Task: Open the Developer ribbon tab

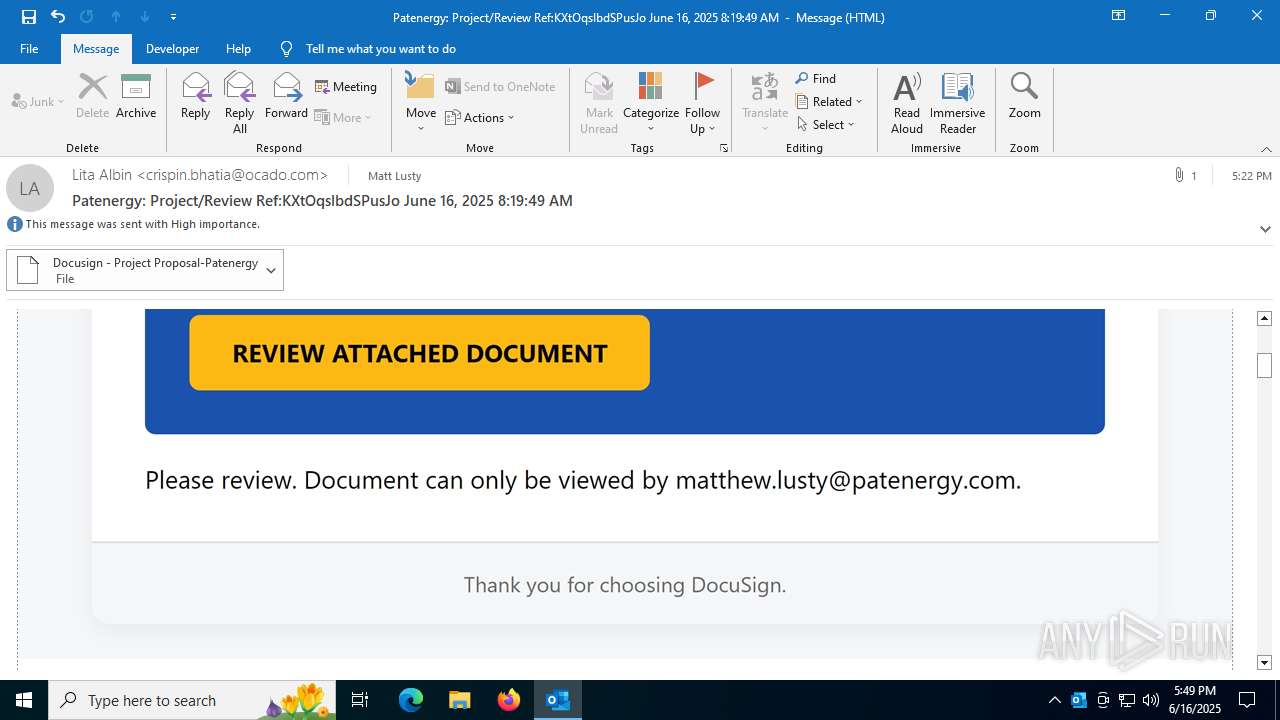Action: (172, 48)
